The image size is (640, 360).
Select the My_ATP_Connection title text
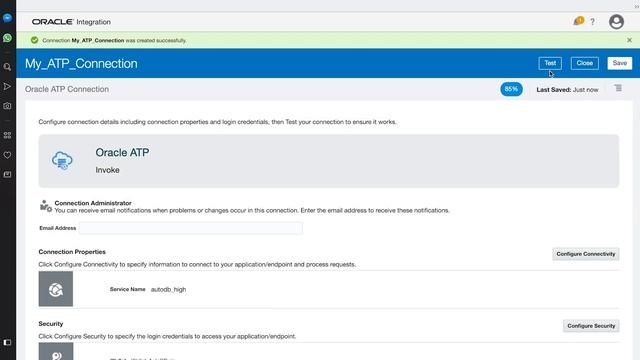pyautogui.click(x=81, y=64)
